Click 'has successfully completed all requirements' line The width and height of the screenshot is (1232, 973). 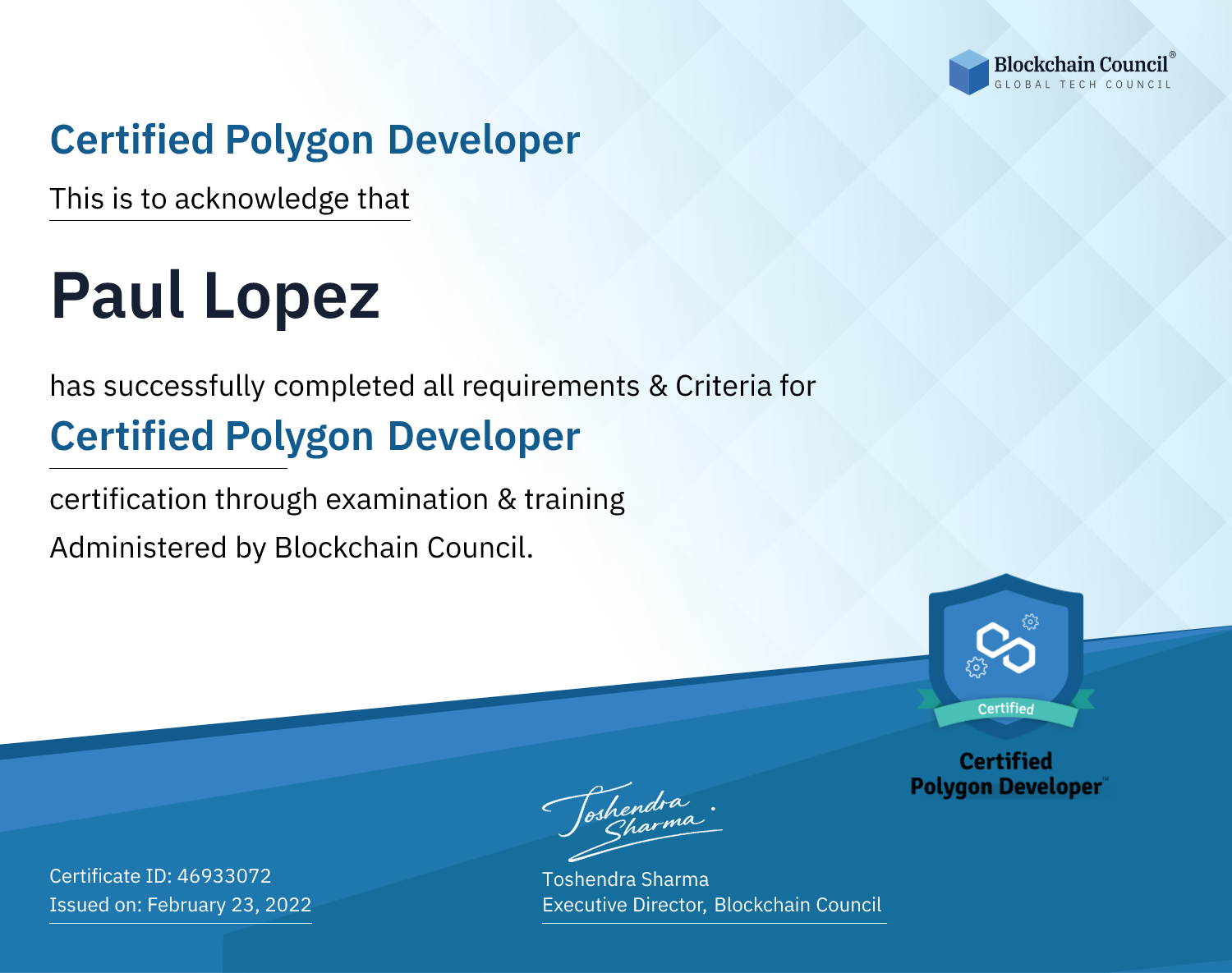(433, 386)
